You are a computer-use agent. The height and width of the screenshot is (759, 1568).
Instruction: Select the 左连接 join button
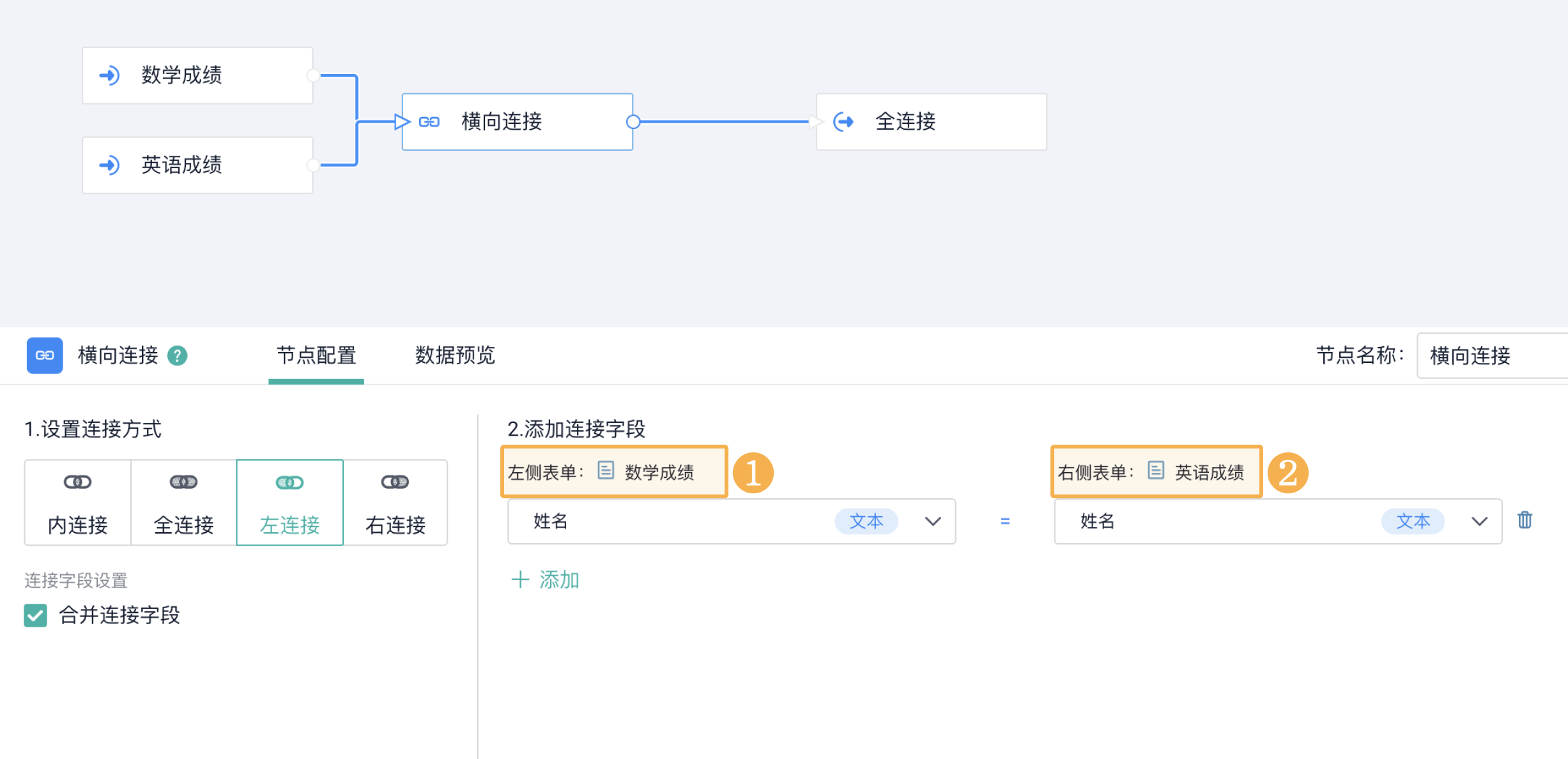(289, 503)
